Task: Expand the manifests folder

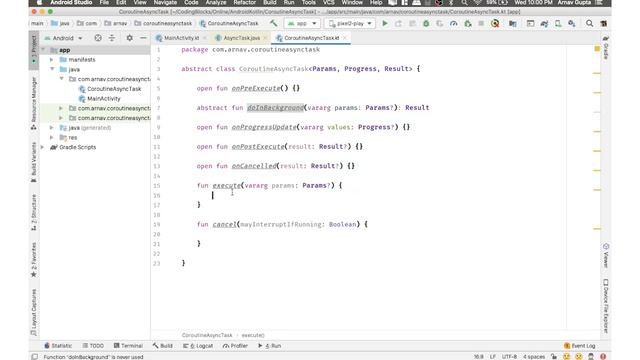Action: pyautogui.click(x=51, y=60)
